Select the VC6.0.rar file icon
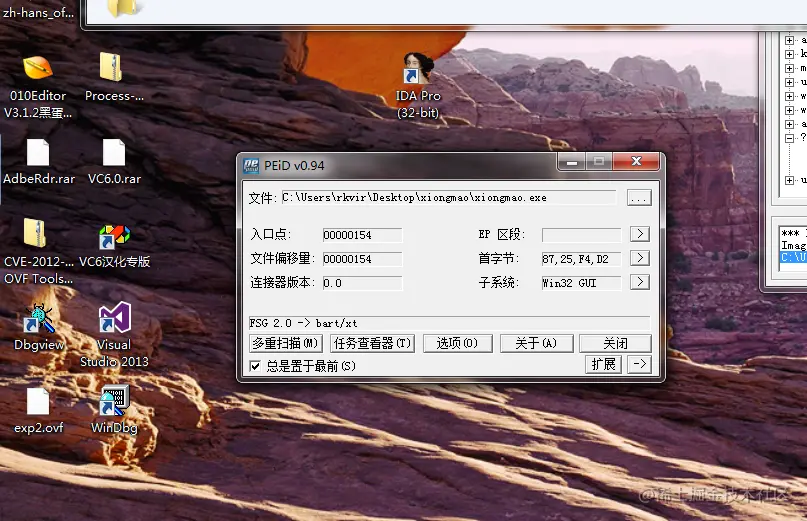The height and width of the screenshot is (521, 807). click(114, 153)
